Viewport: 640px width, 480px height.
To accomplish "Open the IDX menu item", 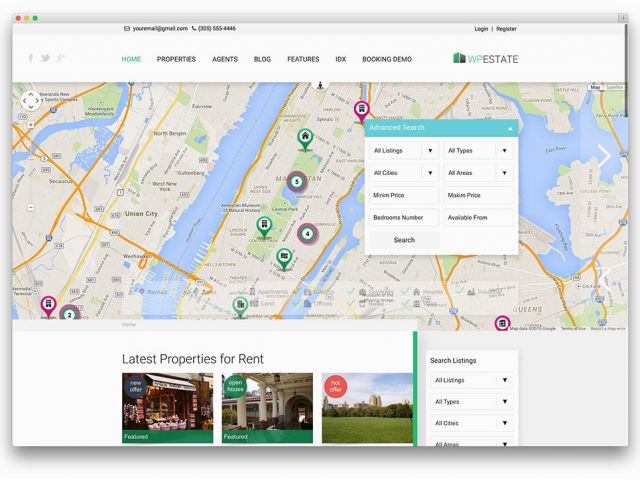I will [x=341, y=59].
